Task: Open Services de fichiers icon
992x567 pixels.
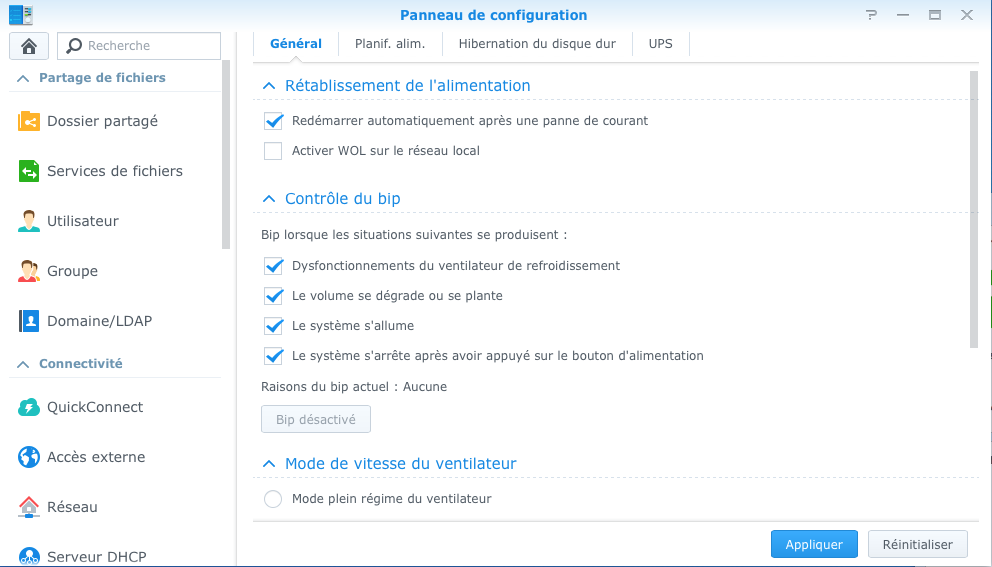Action: (29, 171)
